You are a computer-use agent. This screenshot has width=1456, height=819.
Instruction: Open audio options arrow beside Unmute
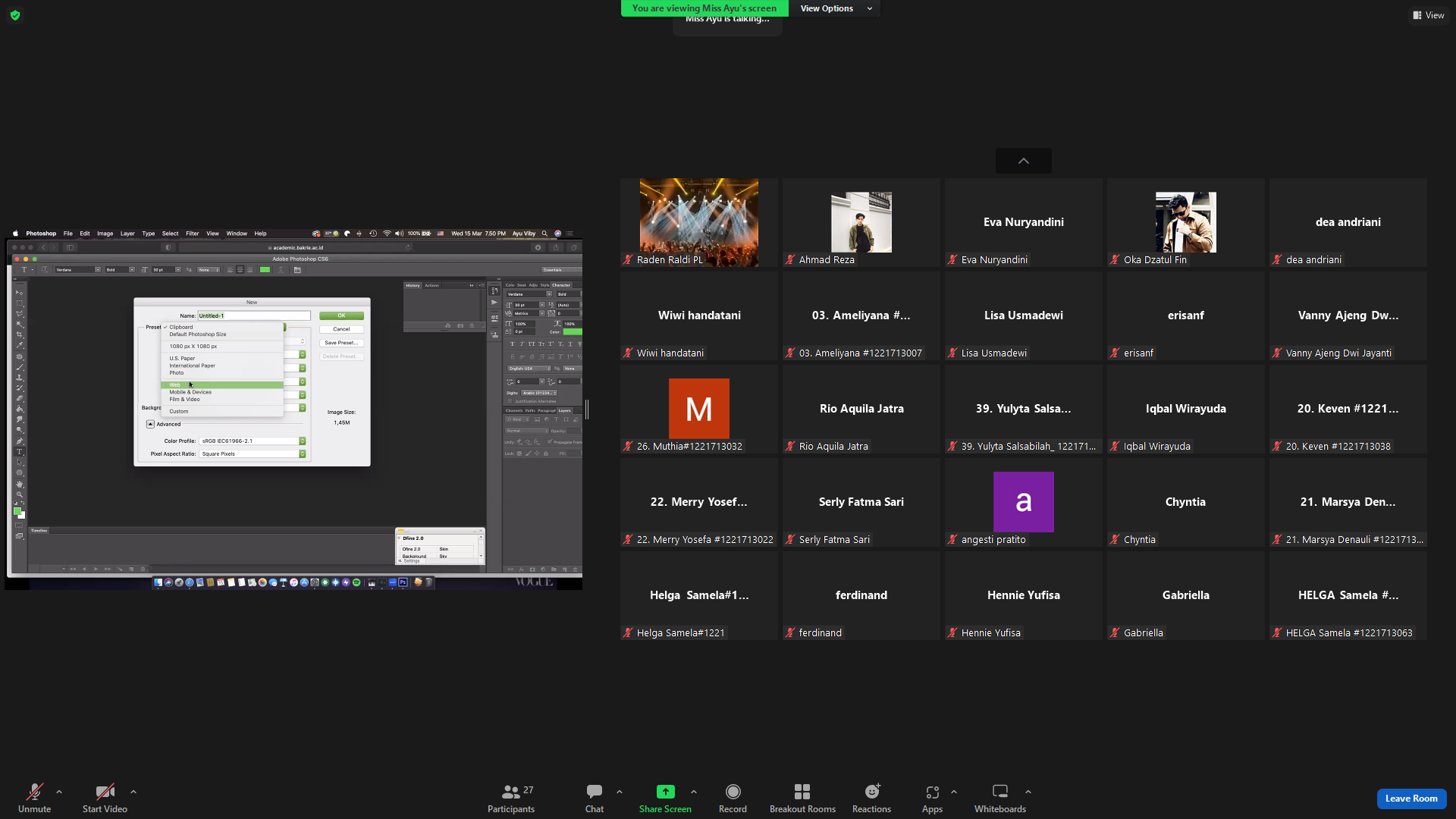coord(59,792)
